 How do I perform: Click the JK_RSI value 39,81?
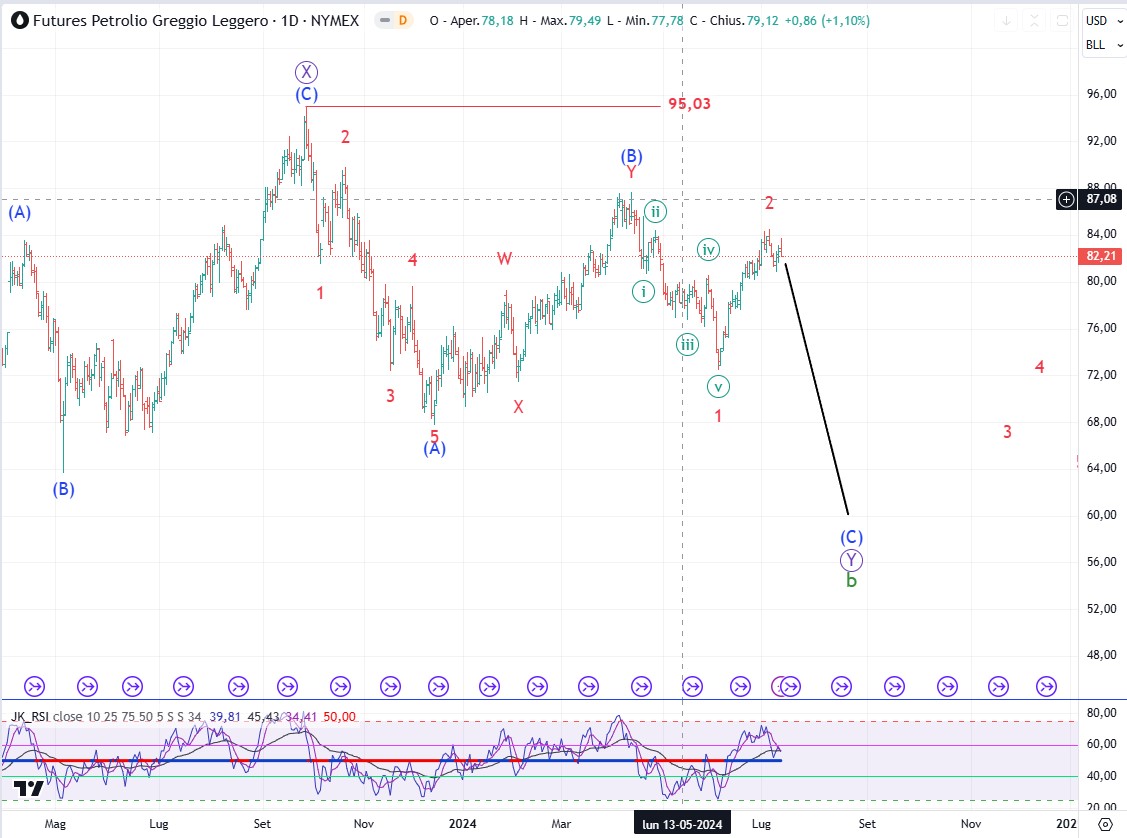tap(225, 717)
